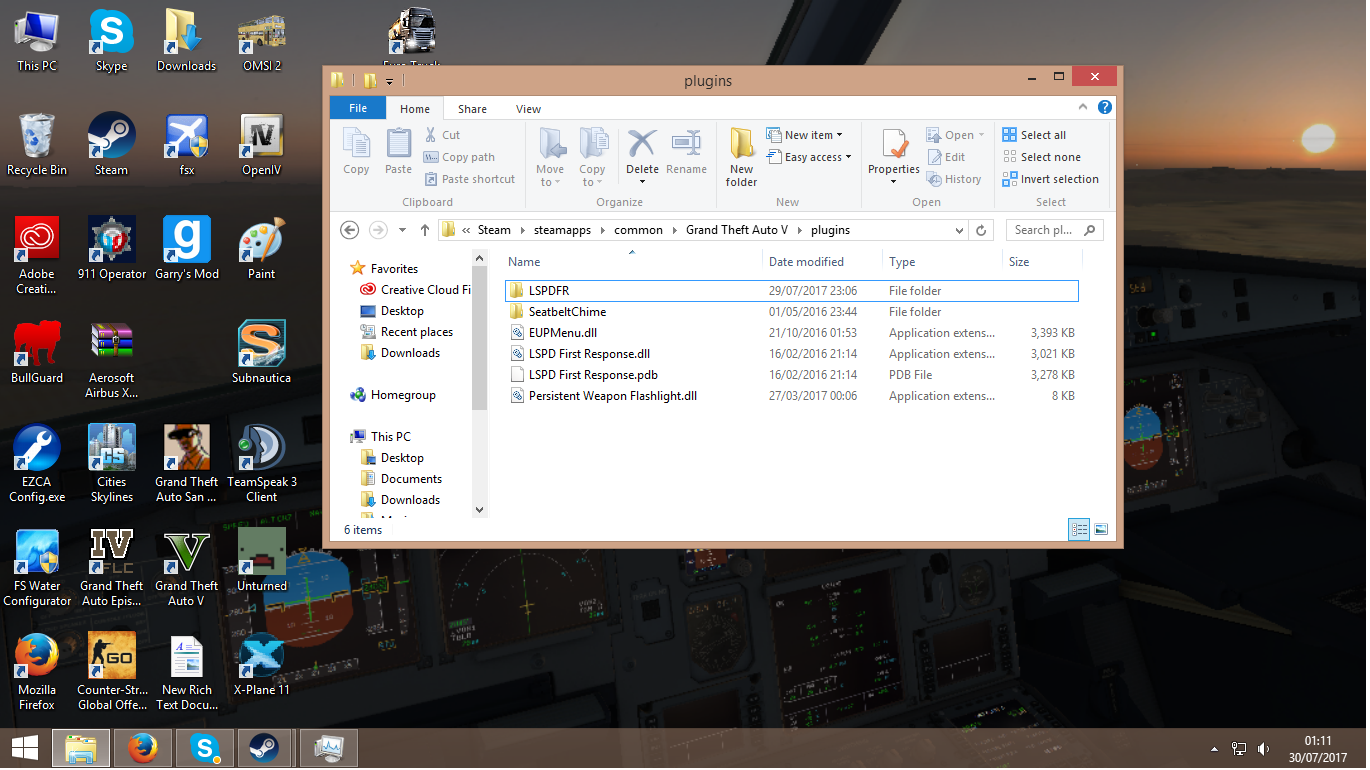Click the Up directory arrow
The width and height of the screenshot is (1370, 770).
coord(425,230)
